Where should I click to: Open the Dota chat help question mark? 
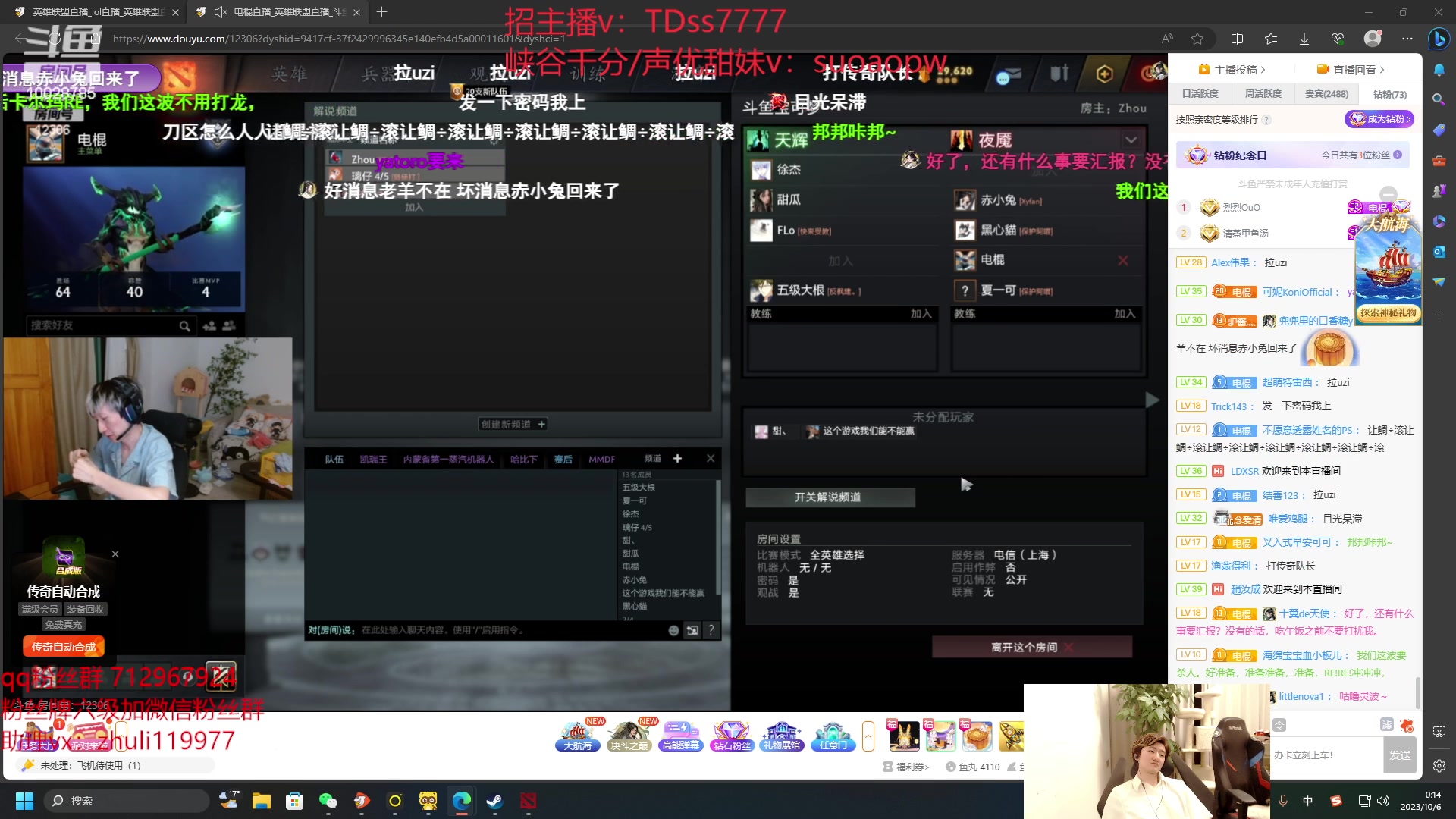[x=711, y=630]
